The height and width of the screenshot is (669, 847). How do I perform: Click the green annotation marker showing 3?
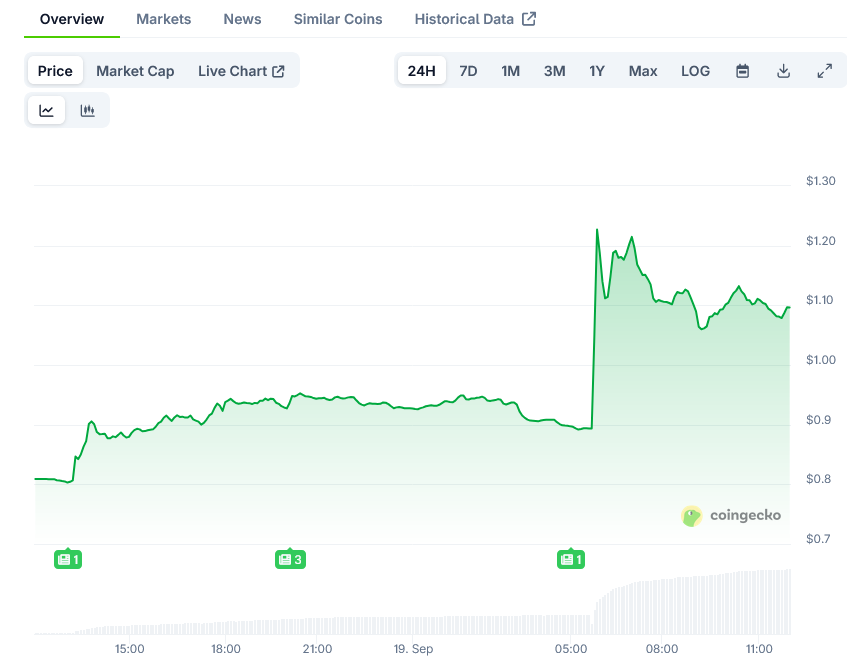point(290,559)
